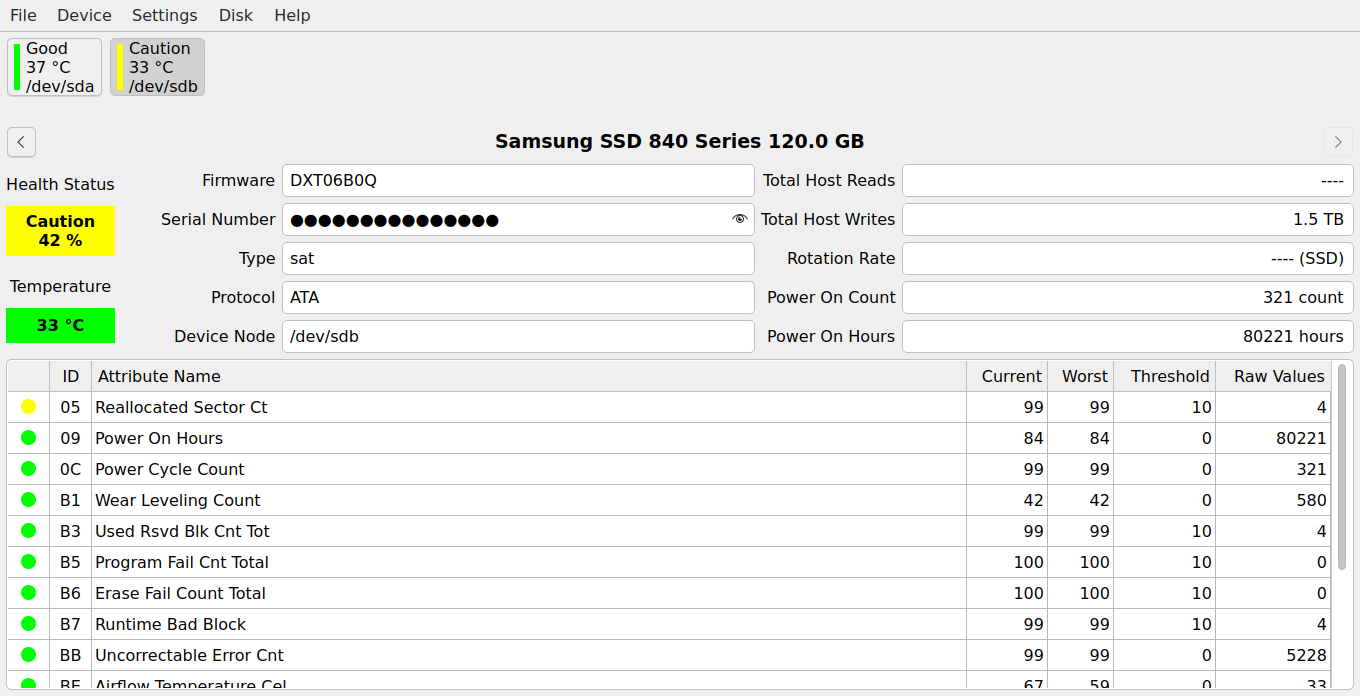Click the green status dot for Wear Leveling Count
1360x696 pixels.
point(28,499)
